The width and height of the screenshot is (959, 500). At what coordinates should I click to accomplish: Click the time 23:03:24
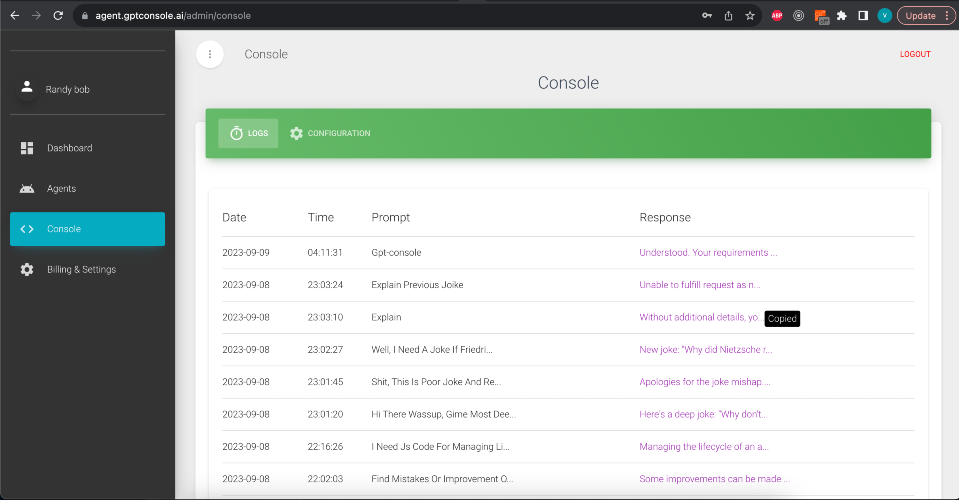tap(325, 285)
